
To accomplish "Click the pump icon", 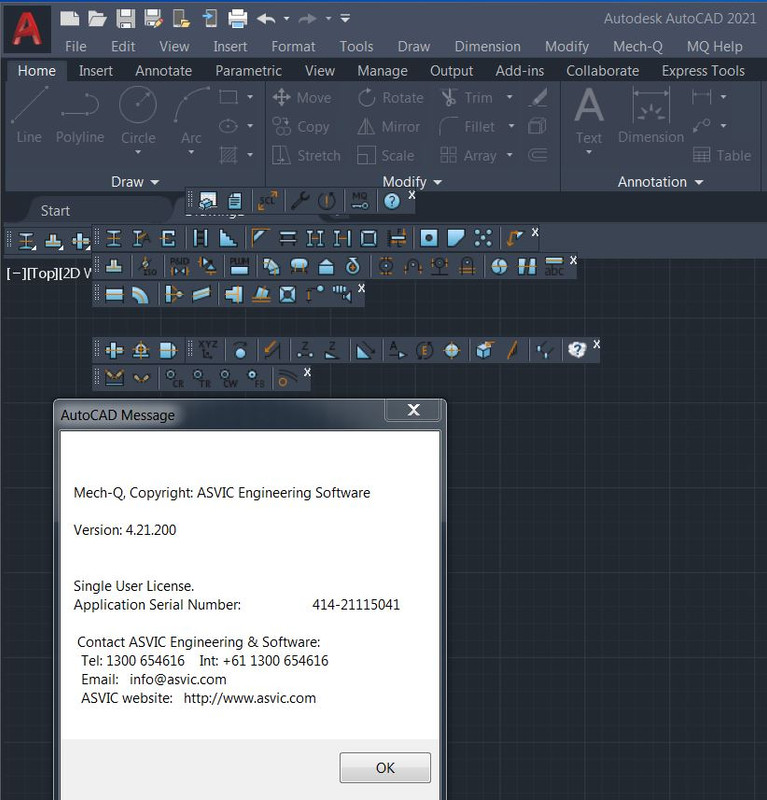I will pyautogui.click(x=353, y=266).
